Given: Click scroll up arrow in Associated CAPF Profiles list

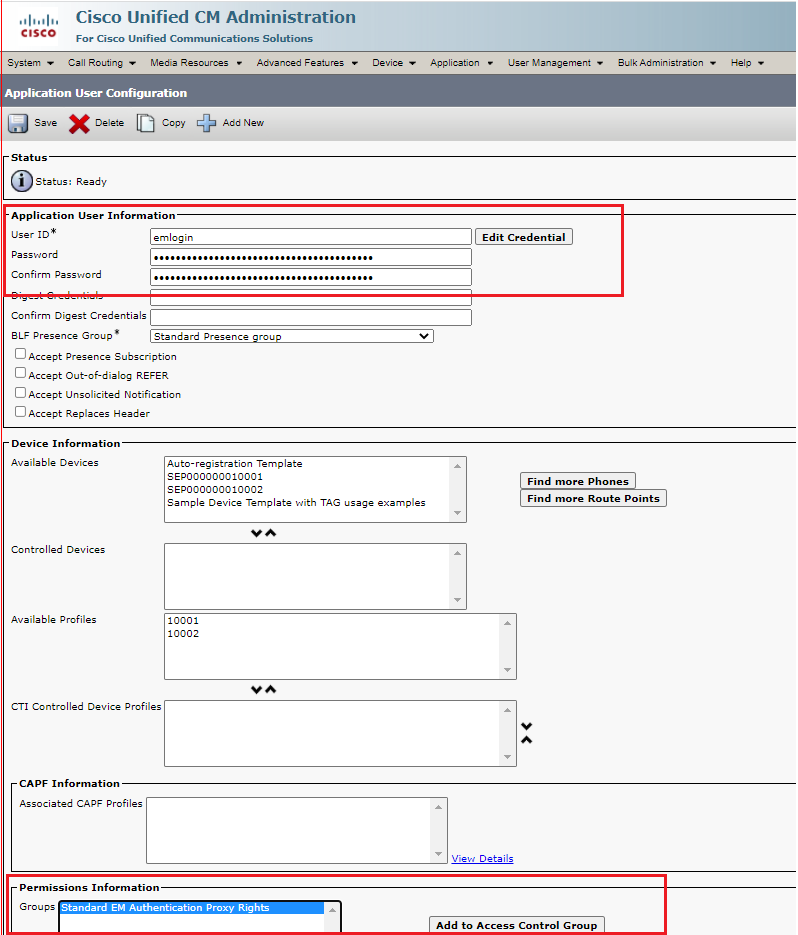Looking at the screenshot, I should coord(438,807).
